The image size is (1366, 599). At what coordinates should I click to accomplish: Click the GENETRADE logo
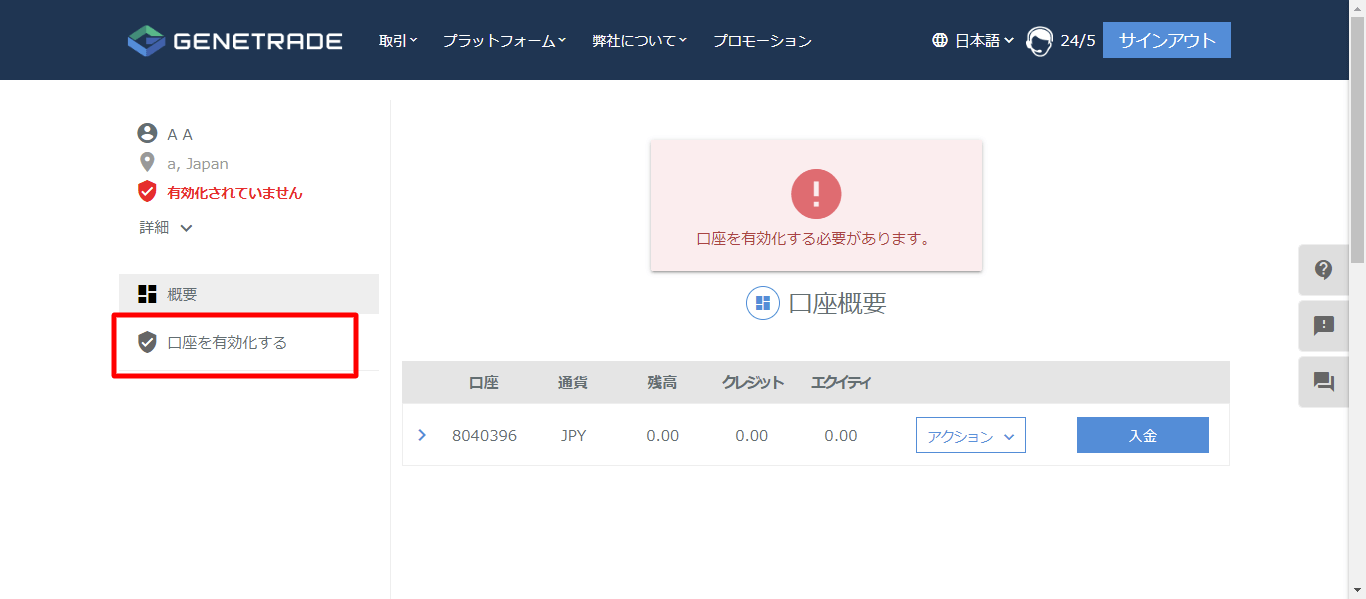coord(234,40)
